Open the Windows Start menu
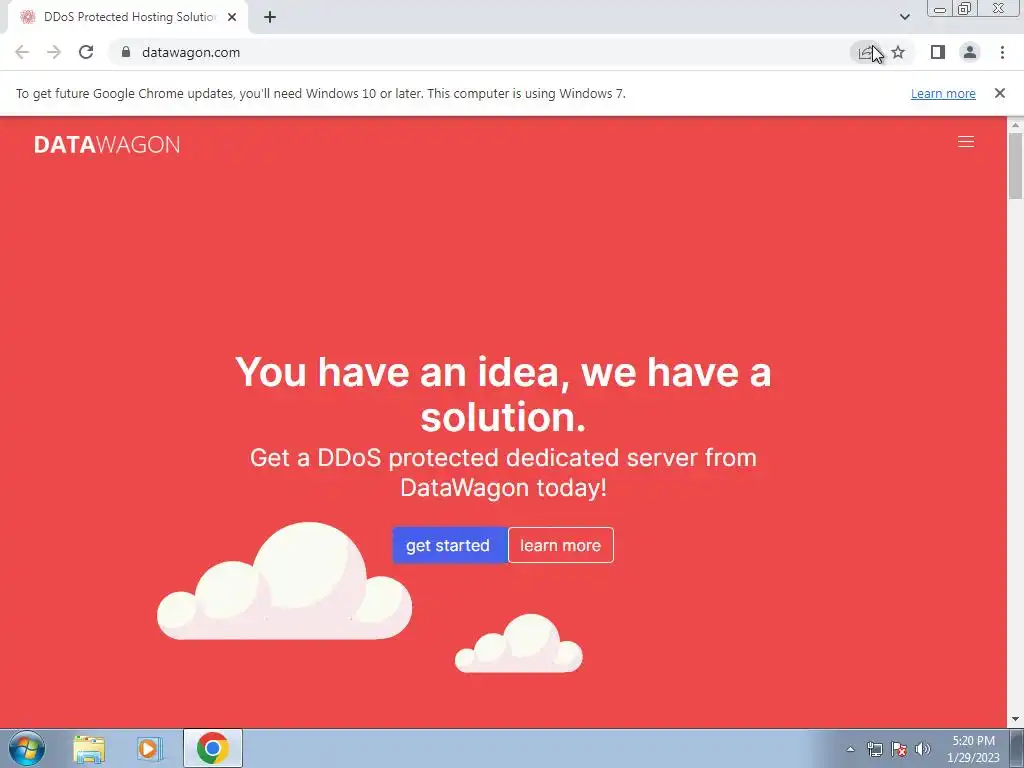This screenshot has height=768, width=1024. (x=27, y=748)
